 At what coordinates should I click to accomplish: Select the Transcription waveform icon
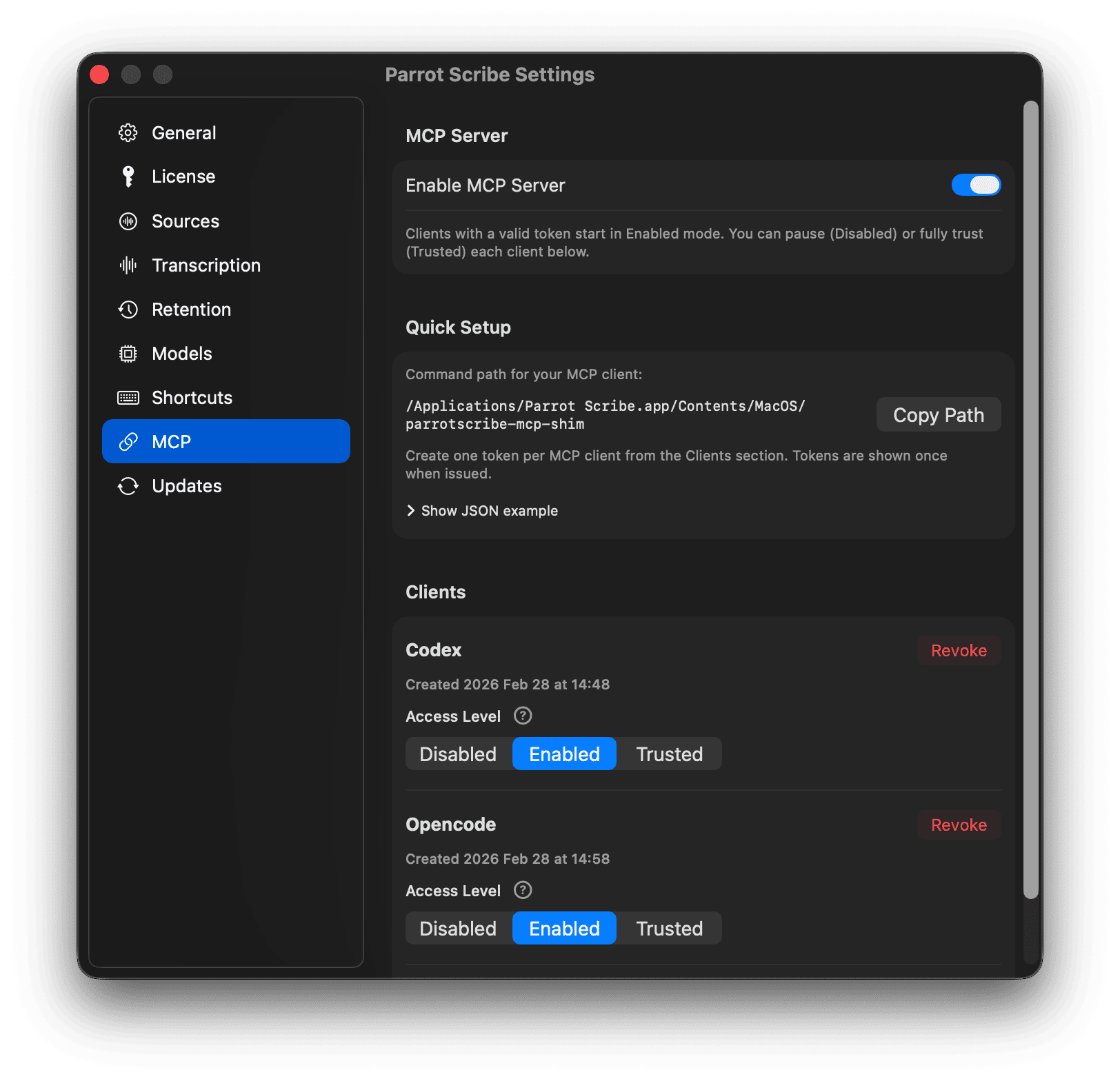pyautogui.click(x=128, y=265)
